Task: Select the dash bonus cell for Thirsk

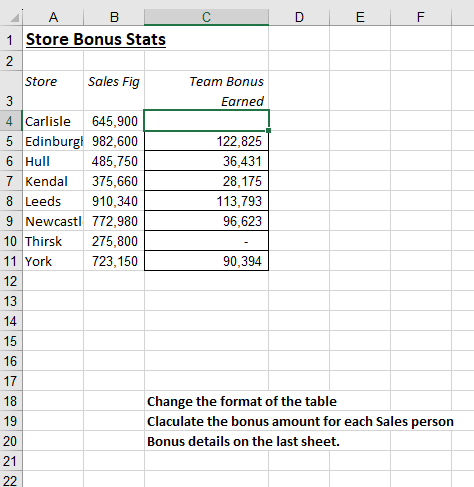Action: pyautogui.click(x=206, y=241)
